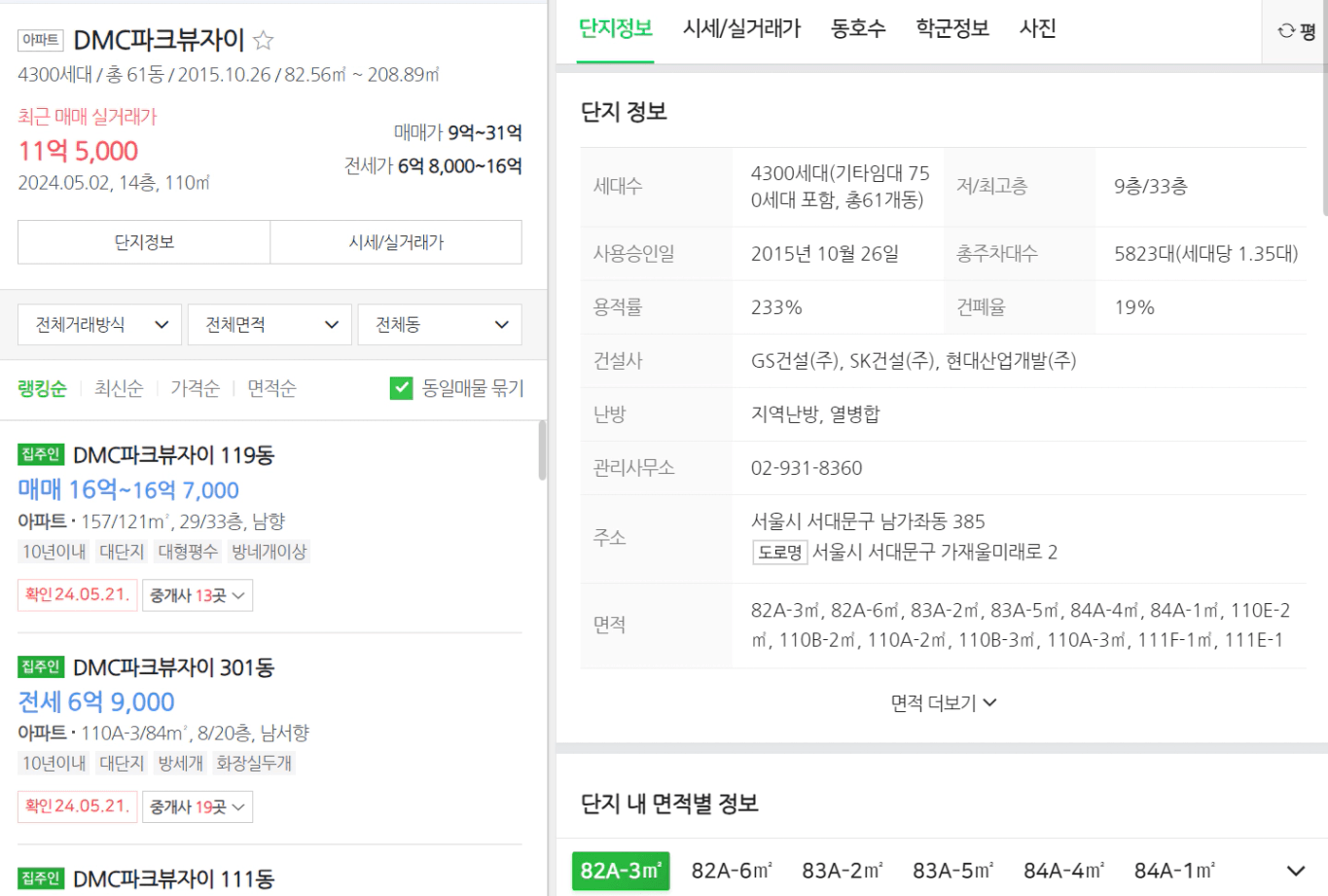Click the refresh icon next to 평

pyautogui.click(x=1286, y=31)
